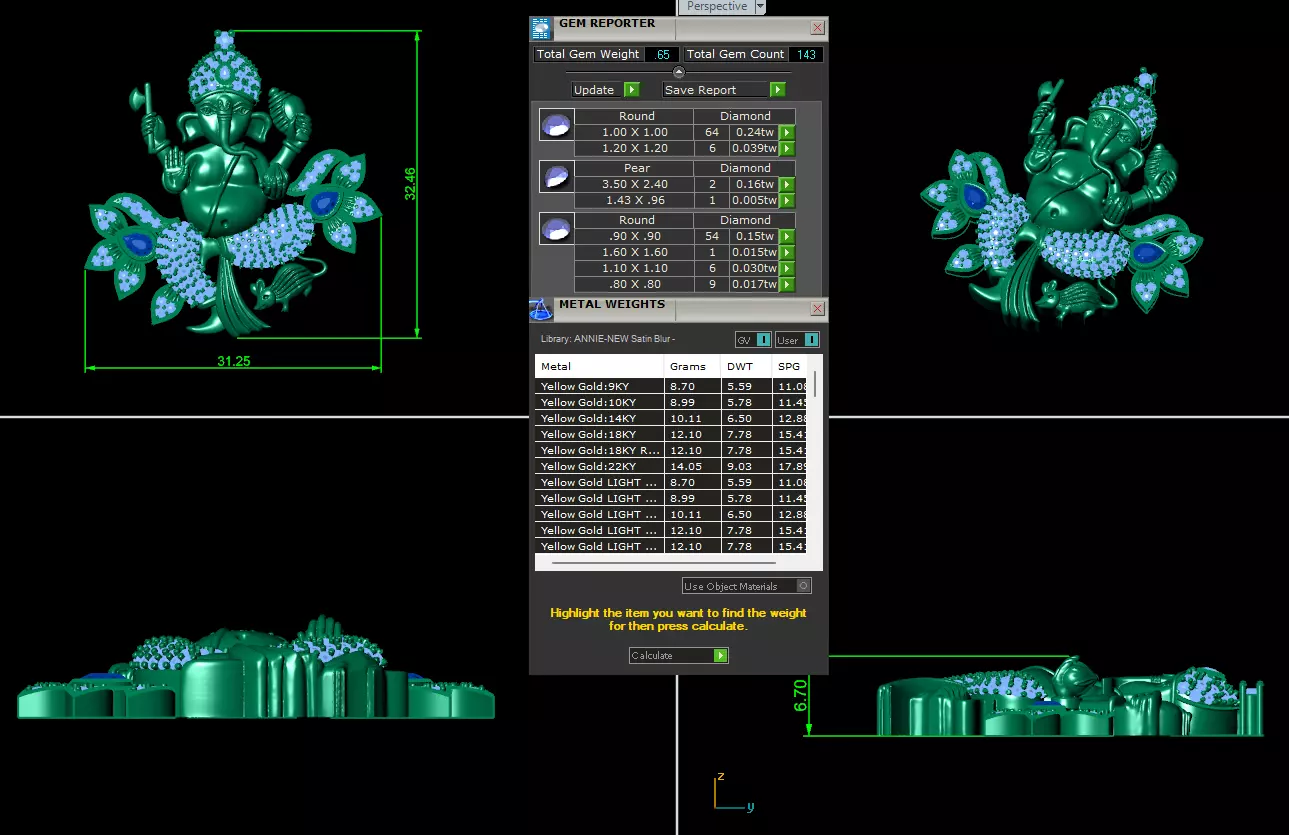Click green arrow for 0.030tw row
The height and width of the screenshot is (835, 1289).
coord(787,268)
